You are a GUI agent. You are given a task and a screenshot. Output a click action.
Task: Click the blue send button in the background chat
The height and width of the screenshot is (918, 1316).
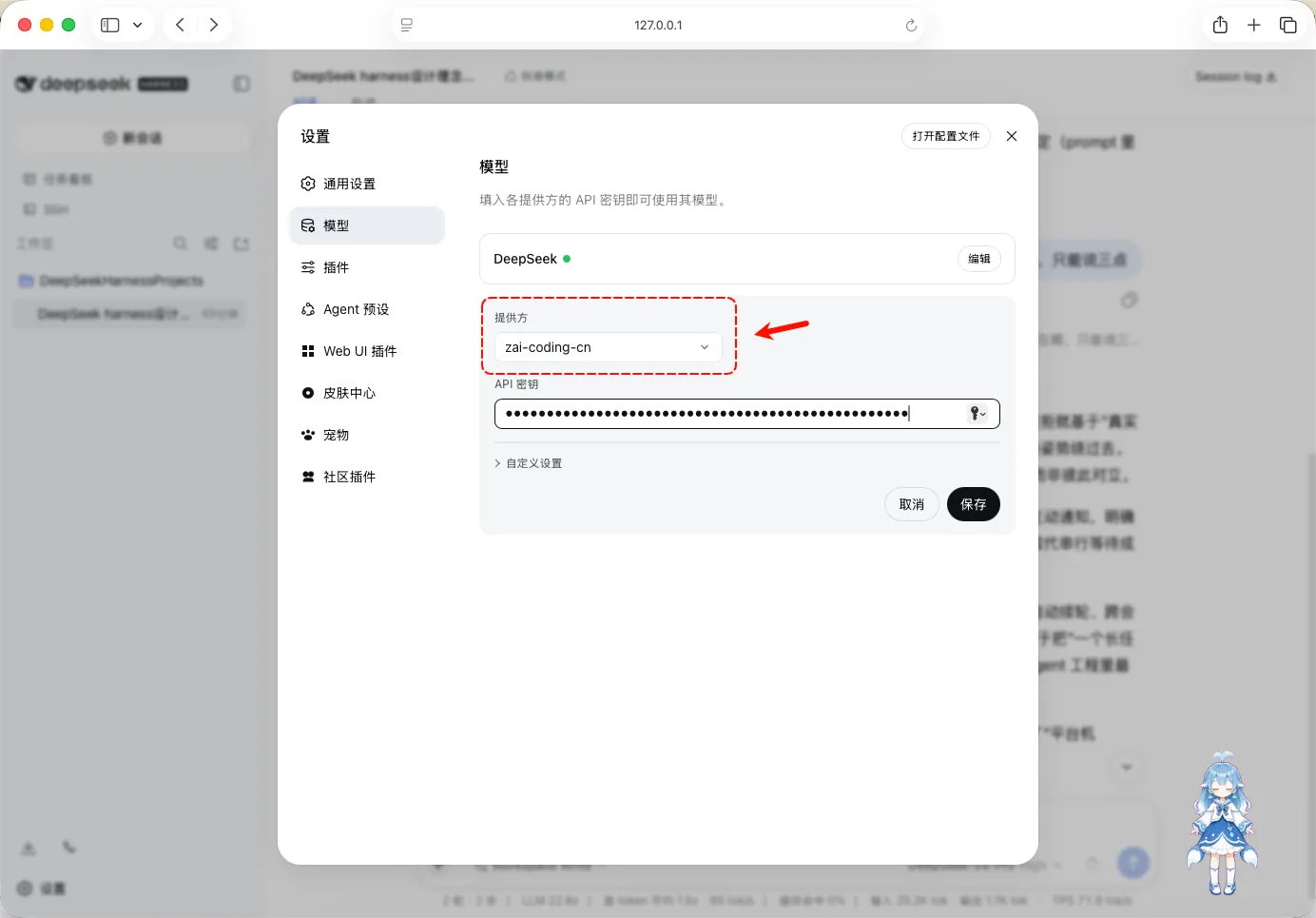(1132, 863)
